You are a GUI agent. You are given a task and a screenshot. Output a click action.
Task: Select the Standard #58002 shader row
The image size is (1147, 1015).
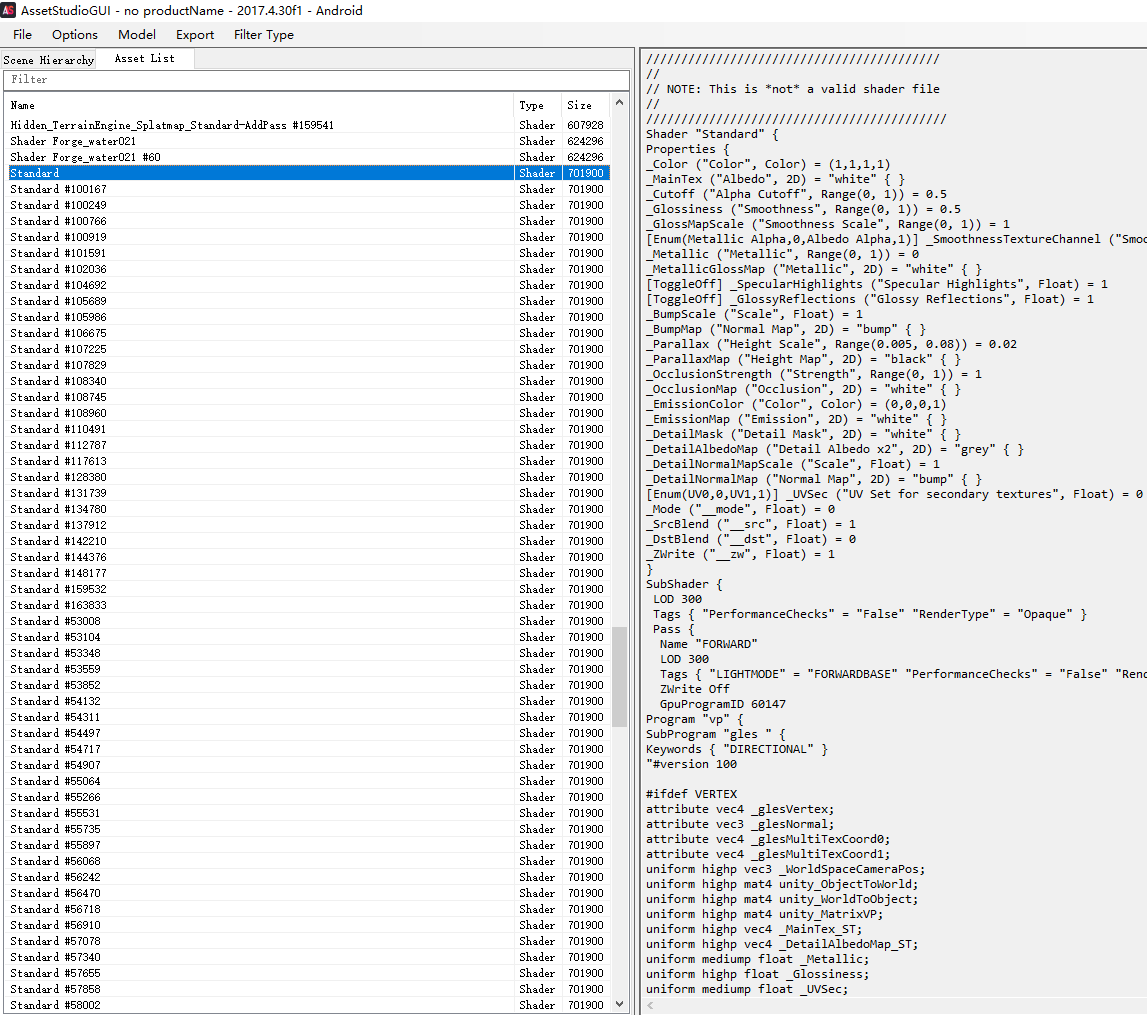(55, 1004)
